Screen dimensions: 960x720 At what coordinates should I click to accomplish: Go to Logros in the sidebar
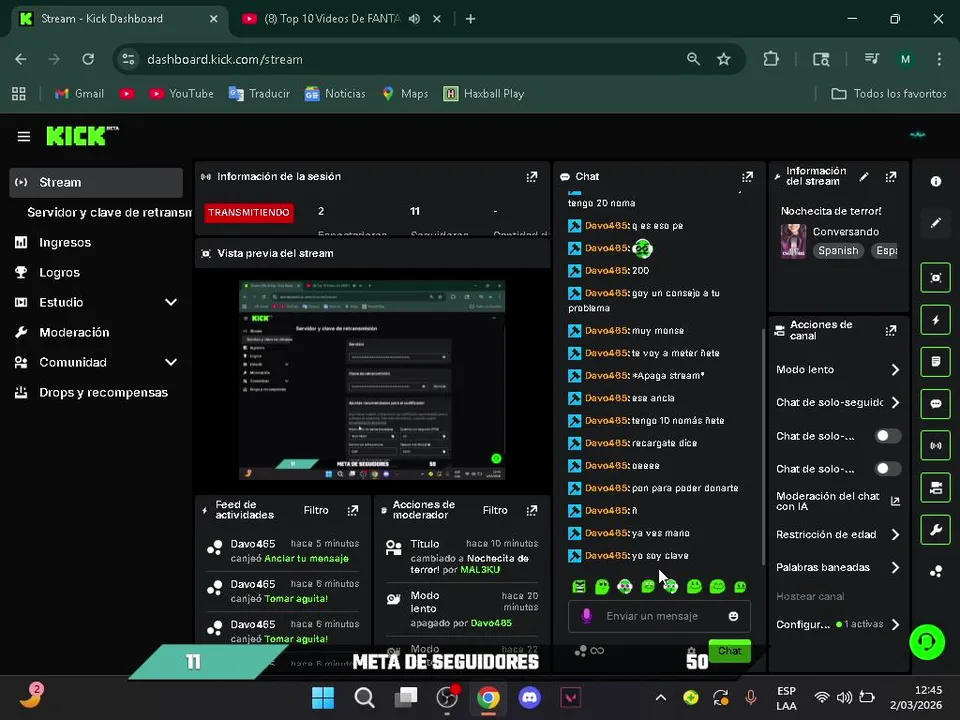click(x=59, y=272)
